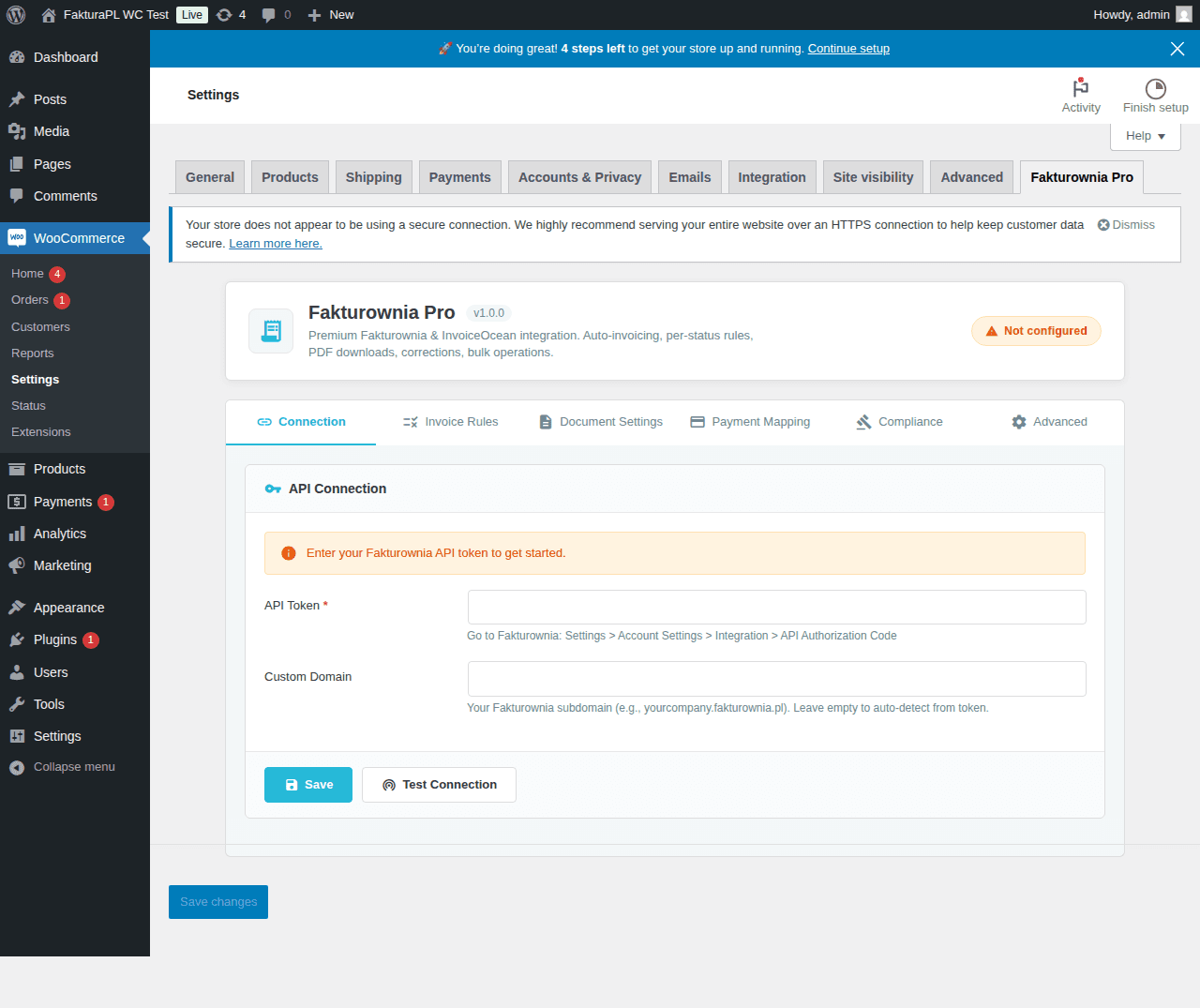This screenshot has width=1200, height=1008.
Task: Click the Activity notification bell icon
Action: click(x=1081, y=88)
